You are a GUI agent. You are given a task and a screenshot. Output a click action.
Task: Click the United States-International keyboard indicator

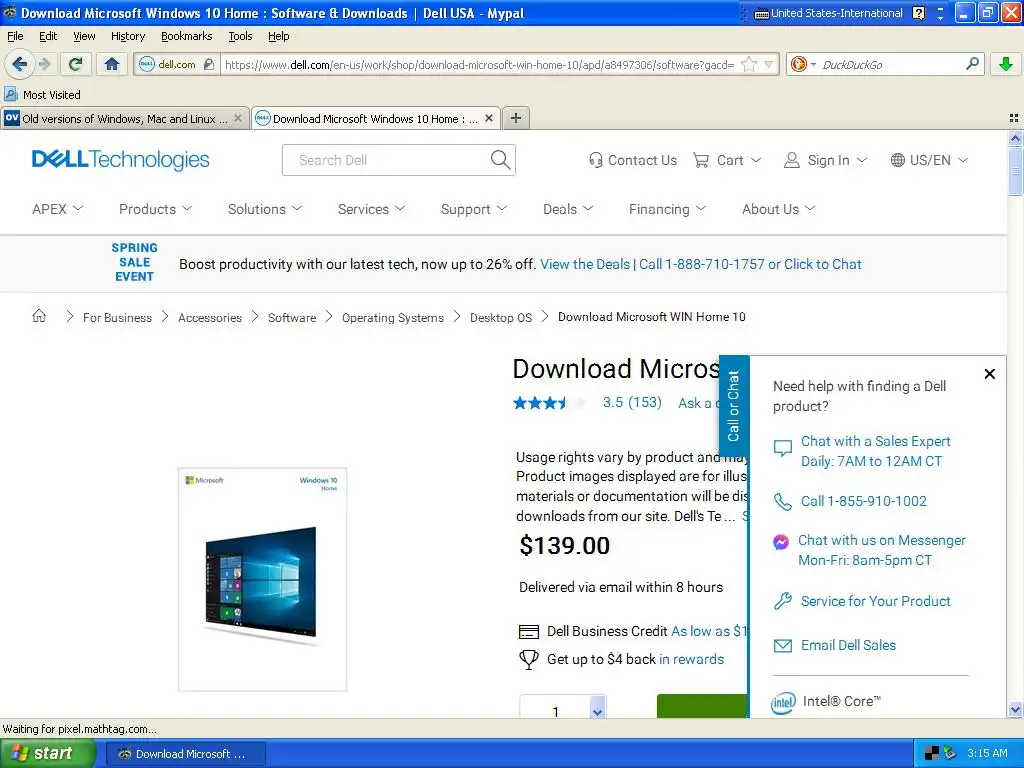pyautogui.click(x=829, y=13)
